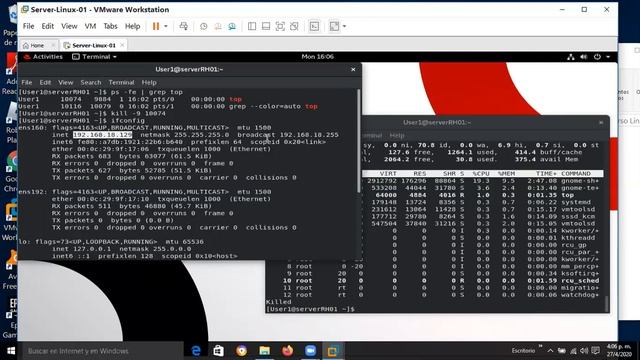The height and width of the screenshot is (360, 640).
Task: Close the background terminal window
Action: pos(601,122)
